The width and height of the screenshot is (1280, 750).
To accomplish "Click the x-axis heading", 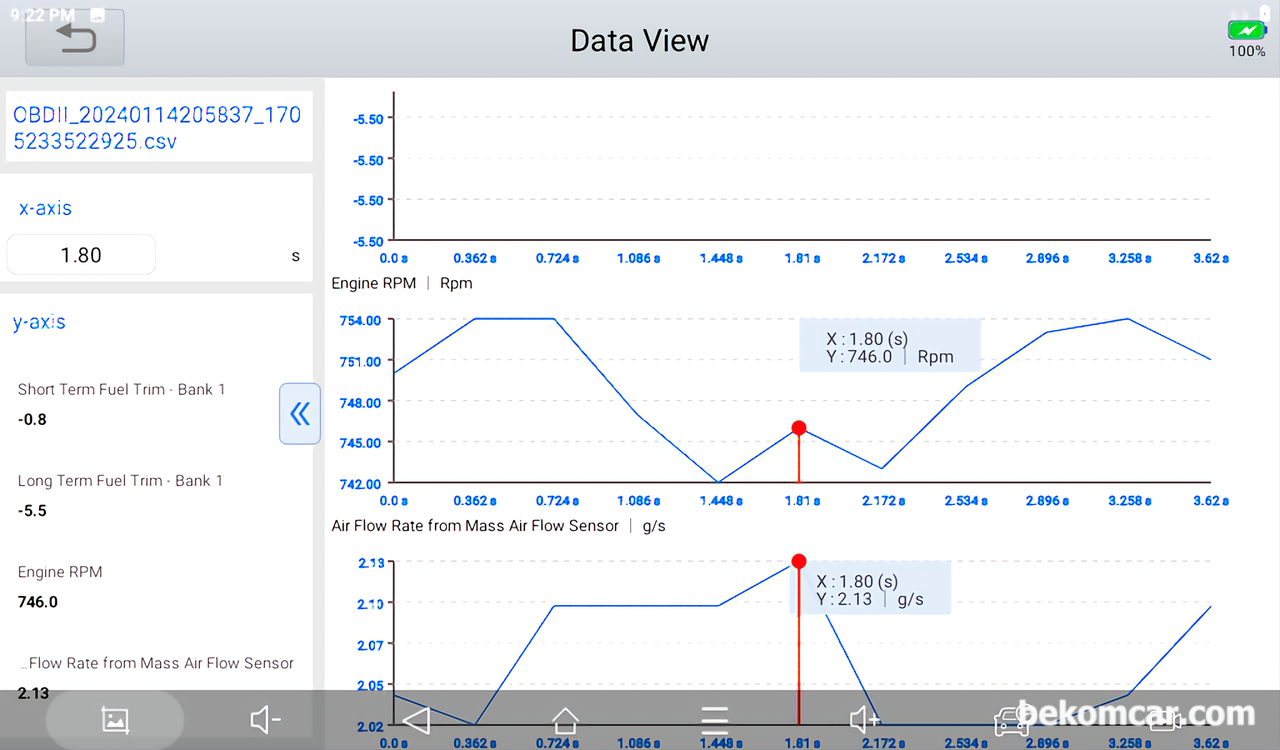I will point(45,208).
